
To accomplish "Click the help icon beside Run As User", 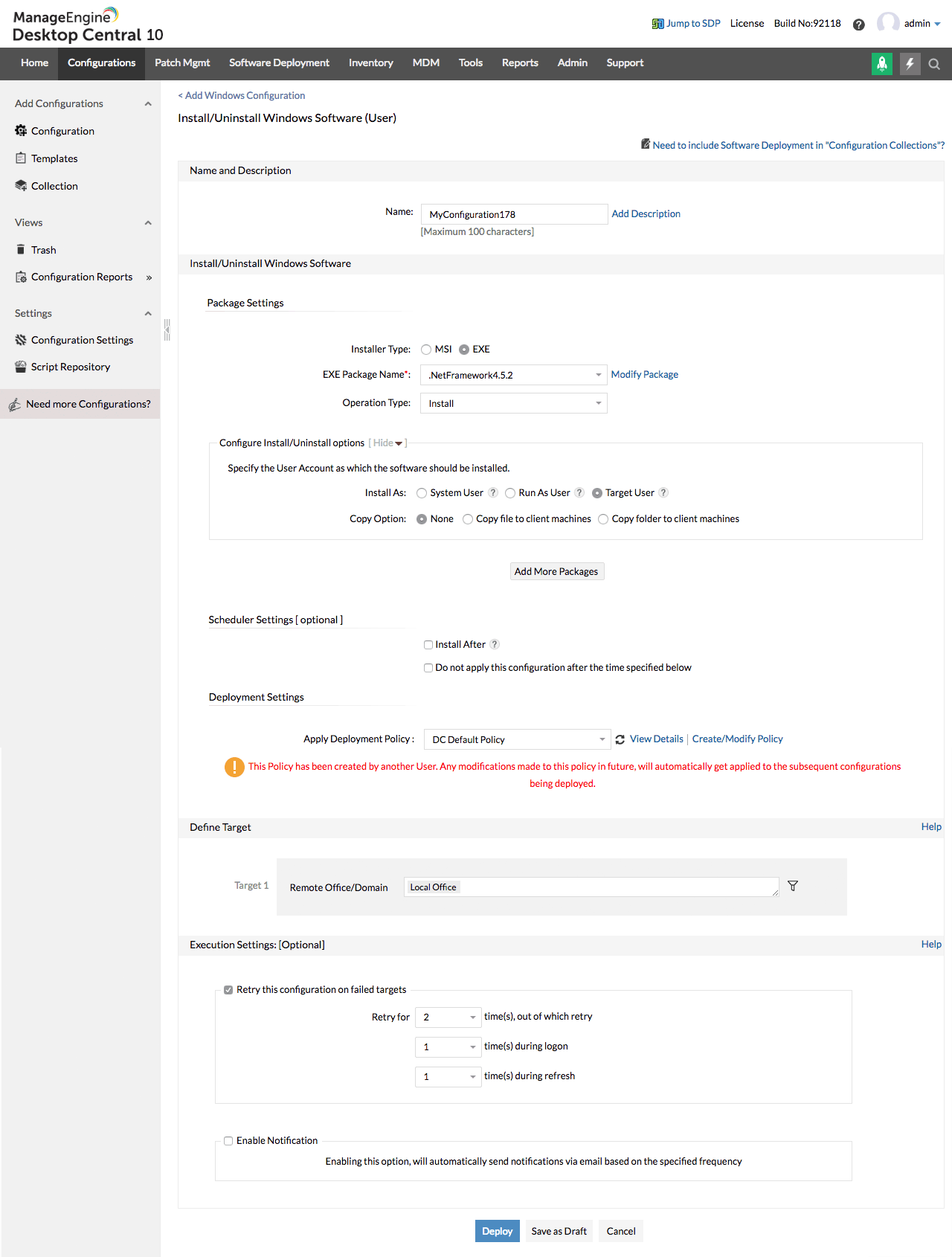I will click(x=579, y=492).
